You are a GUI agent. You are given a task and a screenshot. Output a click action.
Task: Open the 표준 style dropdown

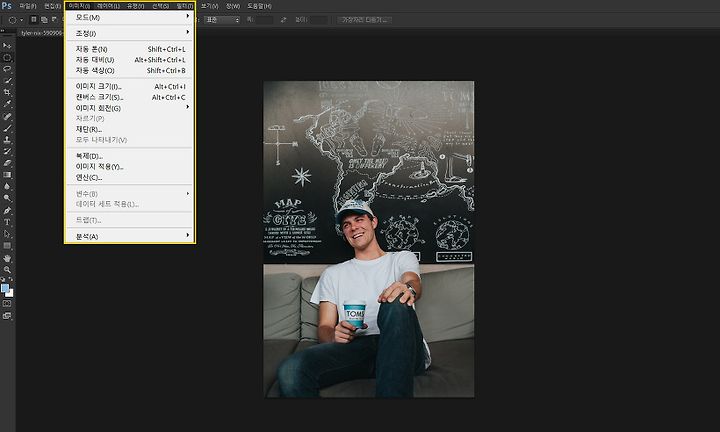tap(222, 20)
